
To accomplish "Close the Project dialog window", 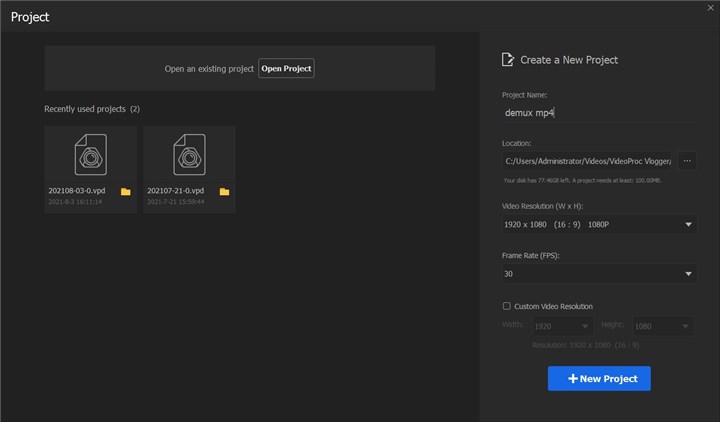I will click(710, 8).
